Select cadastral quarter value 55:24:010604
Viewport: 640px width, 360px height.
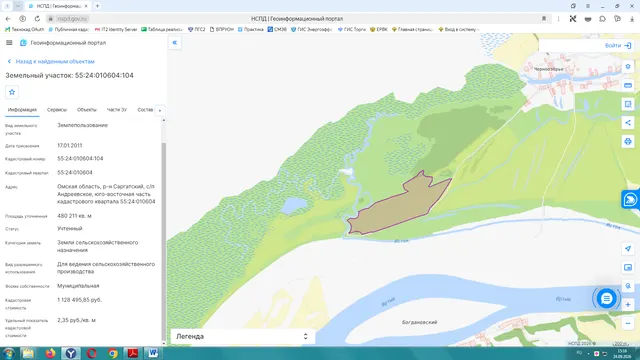tap(75, 173)
